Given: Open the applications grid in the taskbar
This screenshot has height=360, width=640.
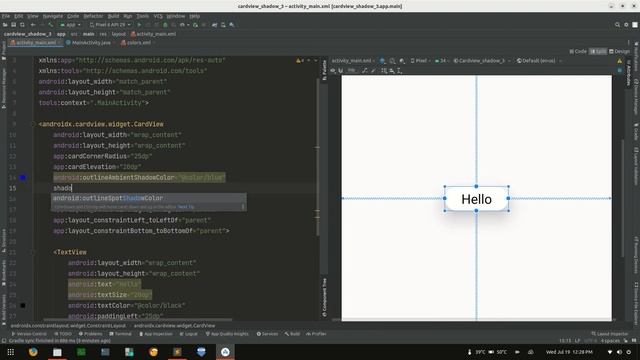Looking at the screenshot, I should click(11, 352).
